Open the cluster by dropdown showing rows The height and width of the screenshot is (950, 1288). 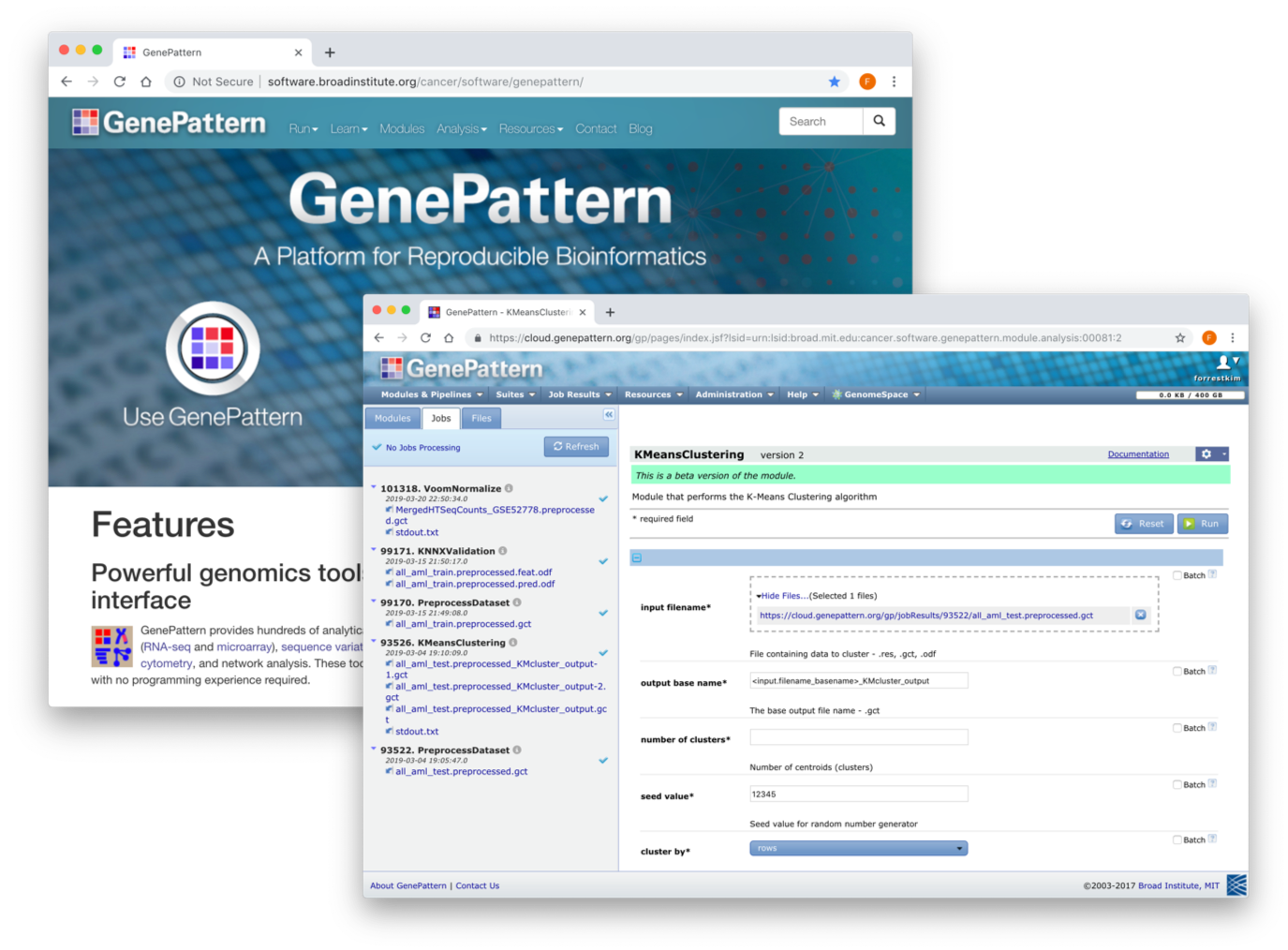858,848
